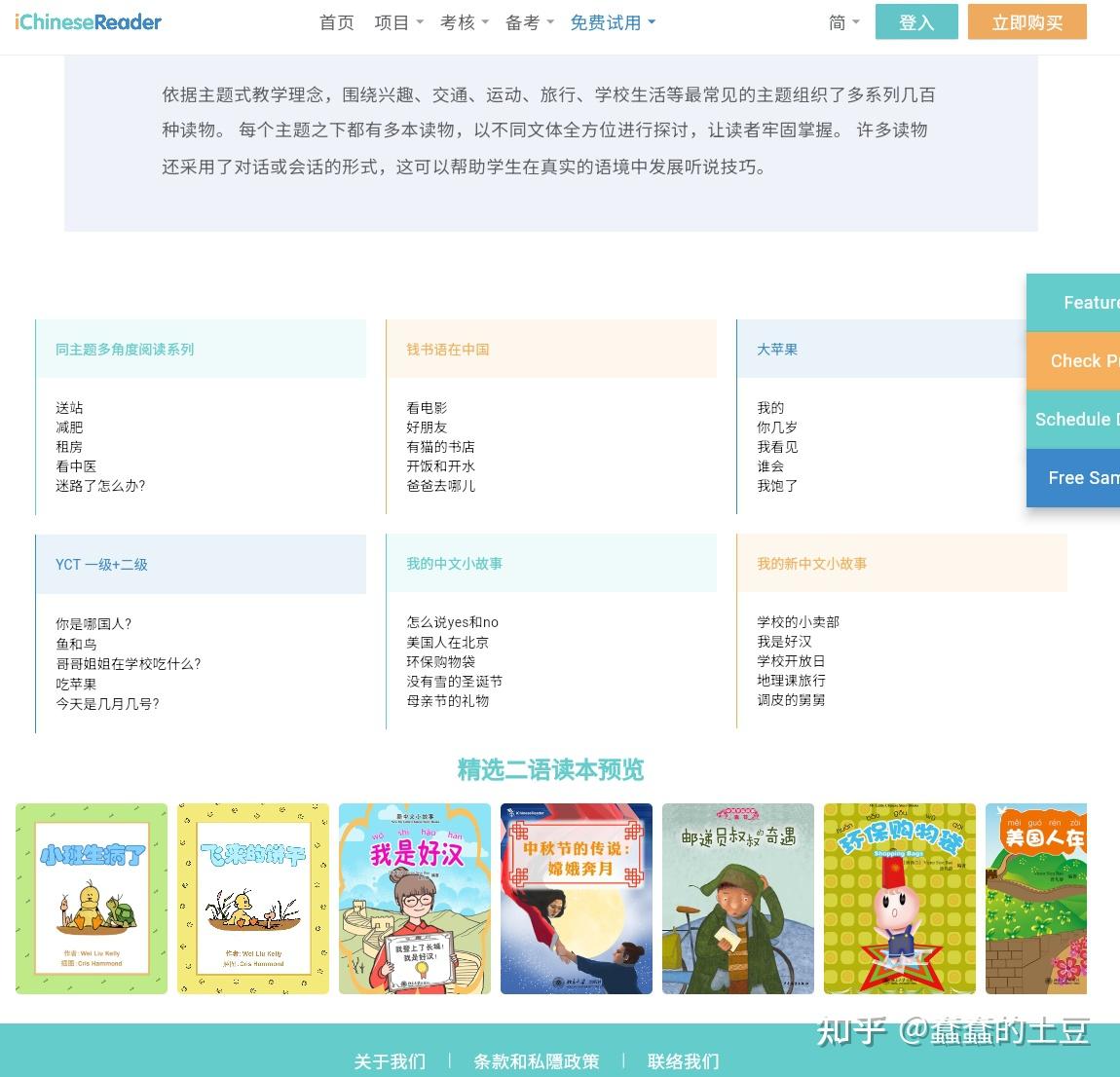
Task: Open the 条款和私隐政策 footer link
Action: click(536, 1061)
